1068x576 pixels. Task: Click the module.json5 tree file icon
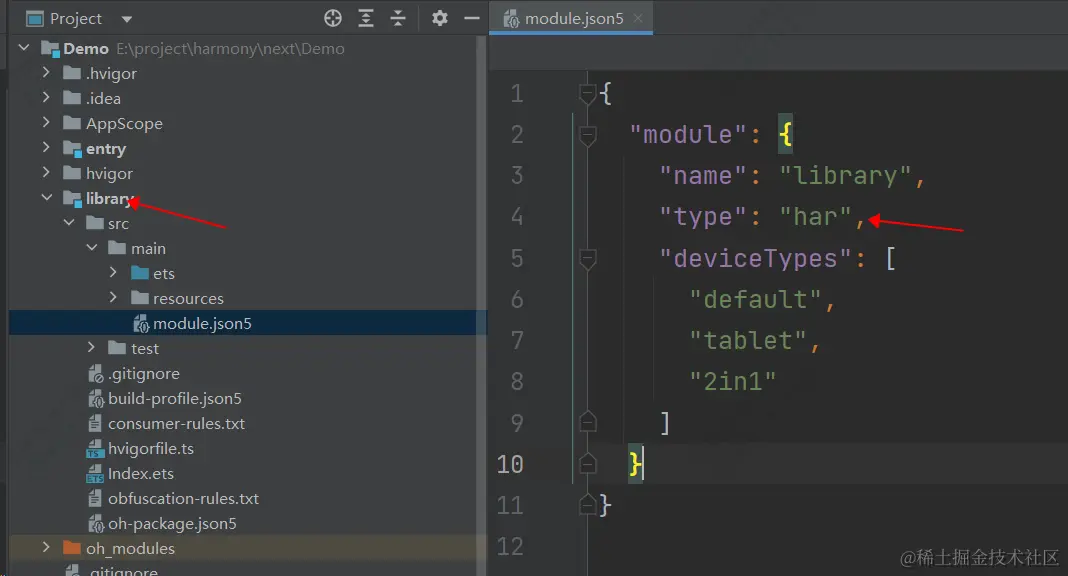[141, 323]
